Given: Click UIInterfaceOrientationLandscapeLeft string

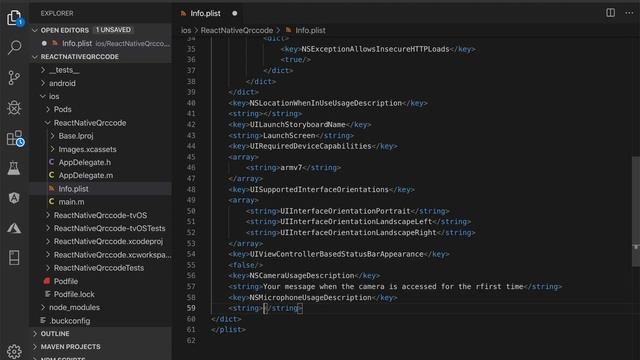Looking at the screenshot, I should [x=356, y=222].
